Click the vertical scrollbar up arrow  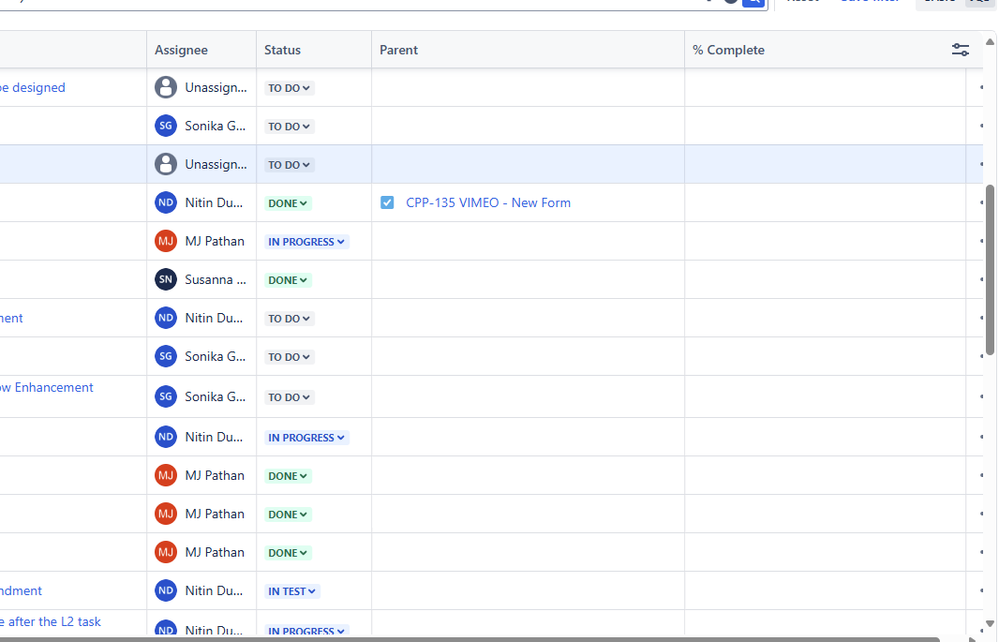pos(989,42)
